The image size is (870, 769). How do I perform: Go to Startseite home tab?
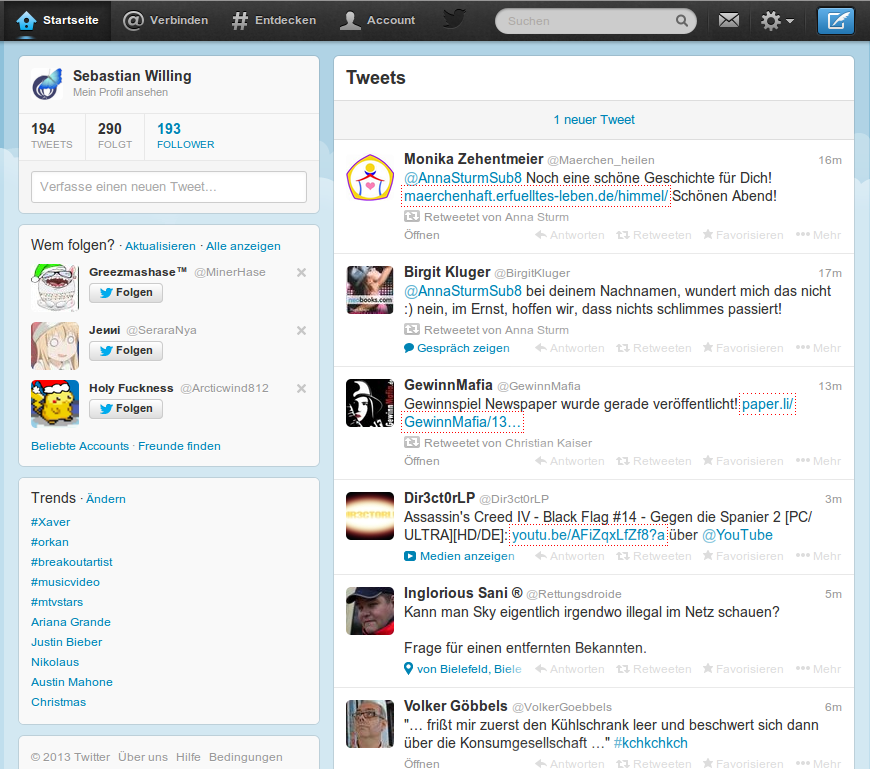[57, 21]
